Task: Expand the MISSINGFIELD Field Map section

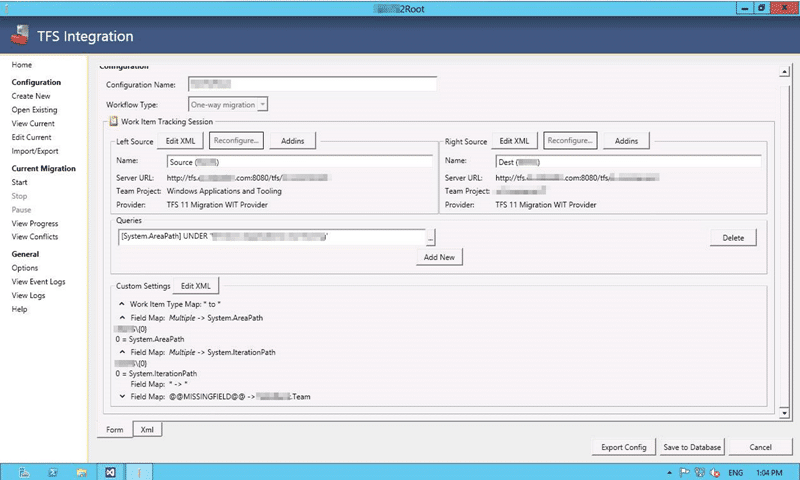Action: click(122, 396)
